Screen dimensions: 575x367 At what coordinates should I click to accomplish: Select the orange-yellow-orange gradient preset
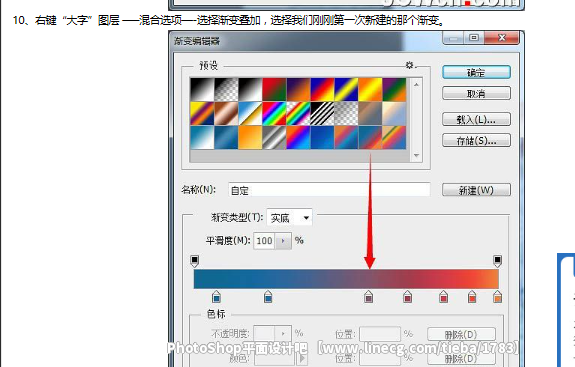(x=370, y=89)
